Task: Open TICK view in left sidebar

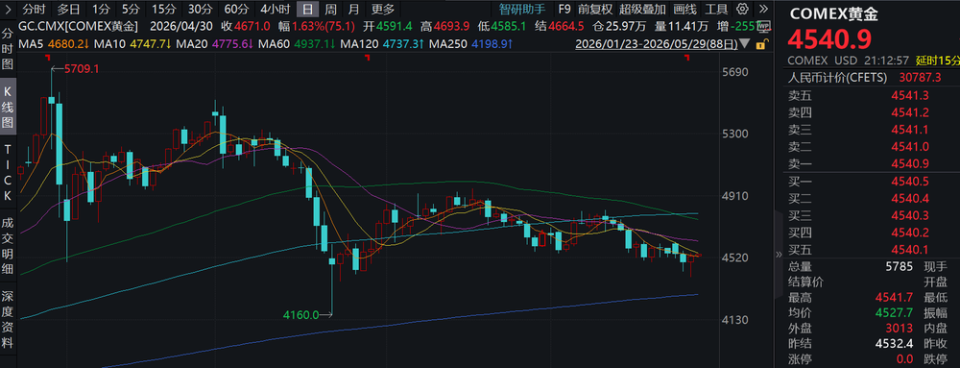Action: point(7,173)
